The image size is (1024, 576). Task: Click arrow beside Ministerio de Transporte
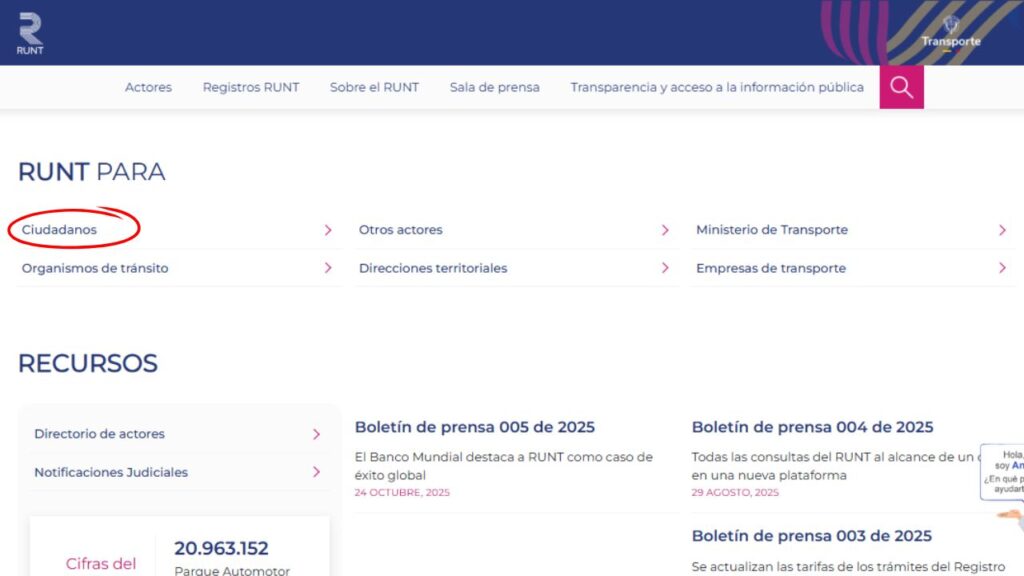coord(1002,230)
